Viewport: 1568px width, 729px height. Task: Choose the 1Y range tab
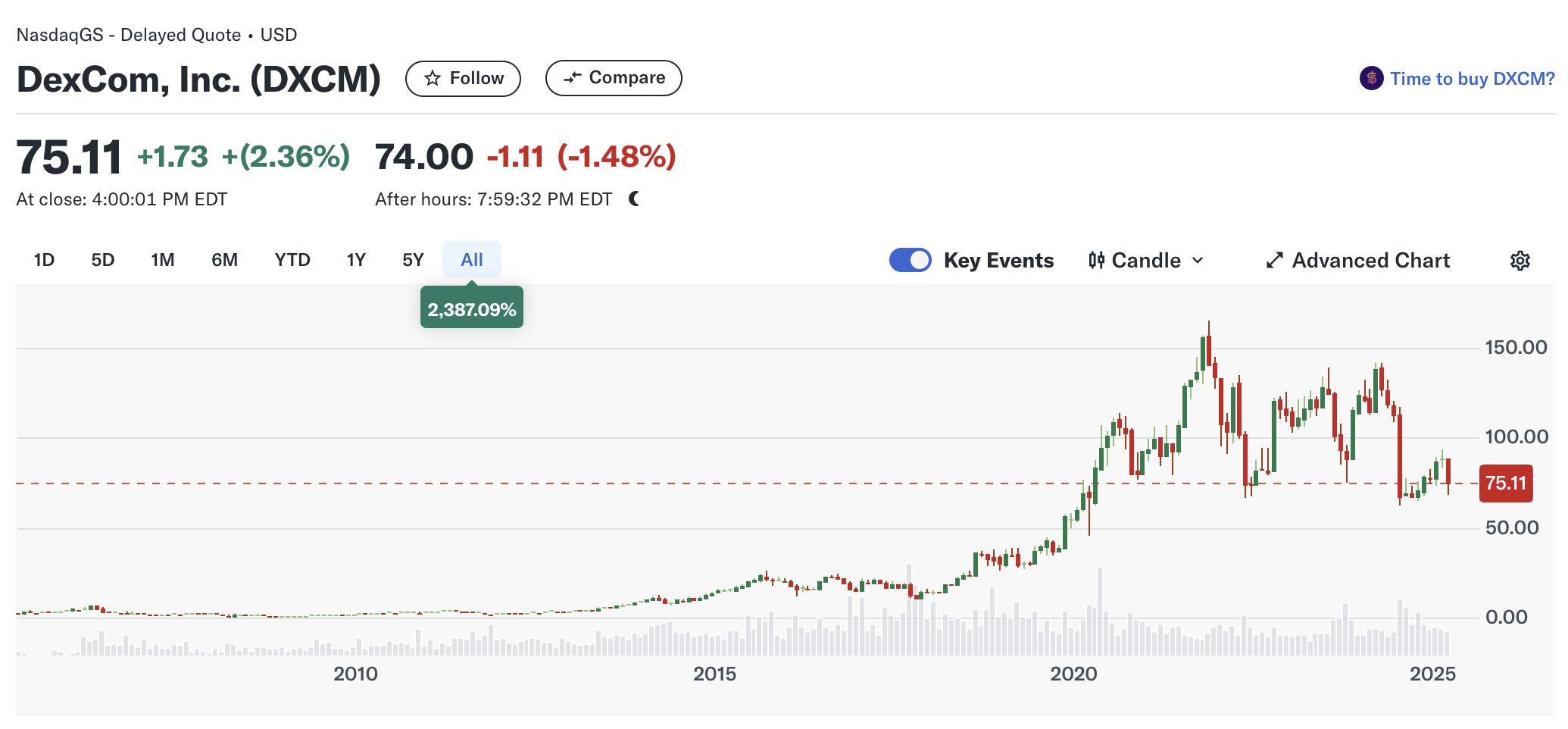356,261
